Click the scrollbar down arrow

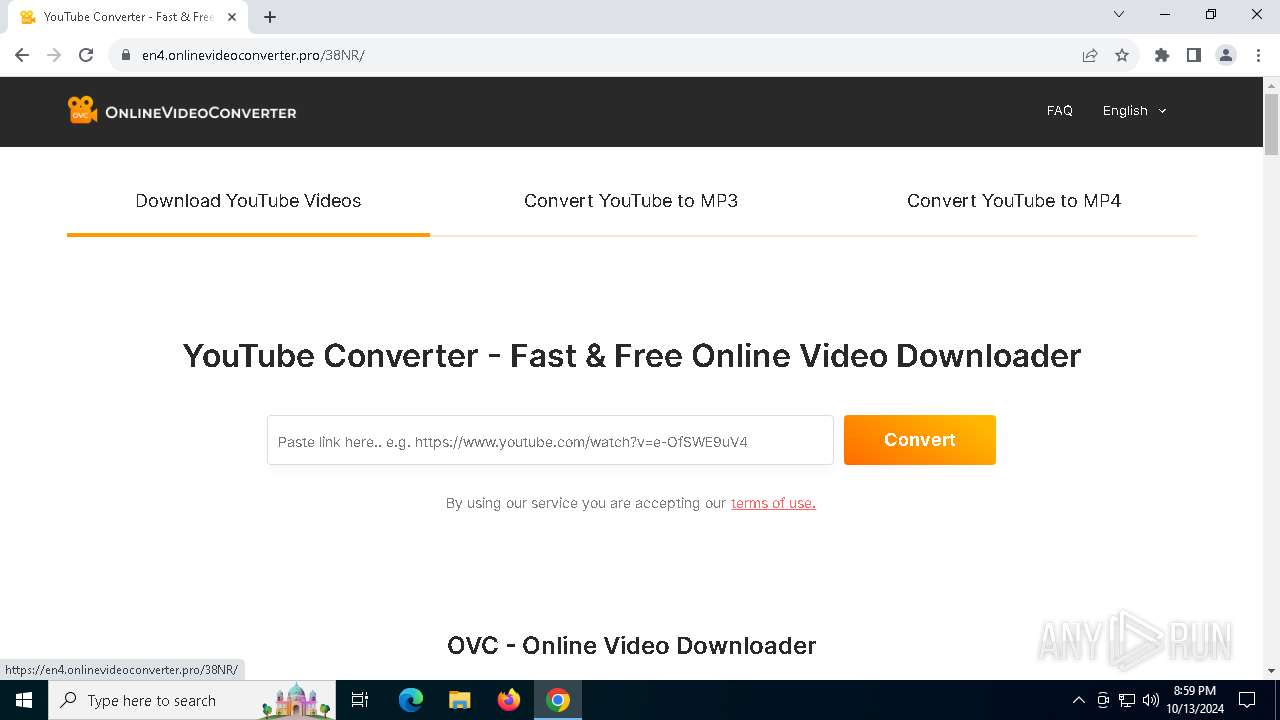pos(1271,671)
